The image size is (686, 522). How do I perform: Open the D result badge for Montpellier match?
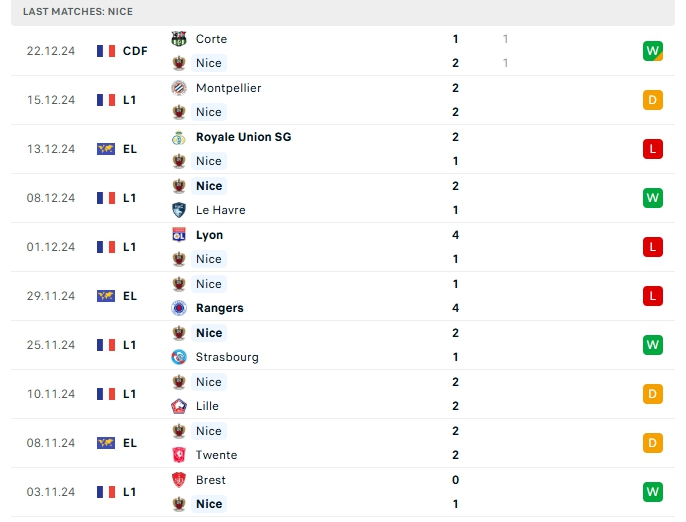[x=653, y=100]
